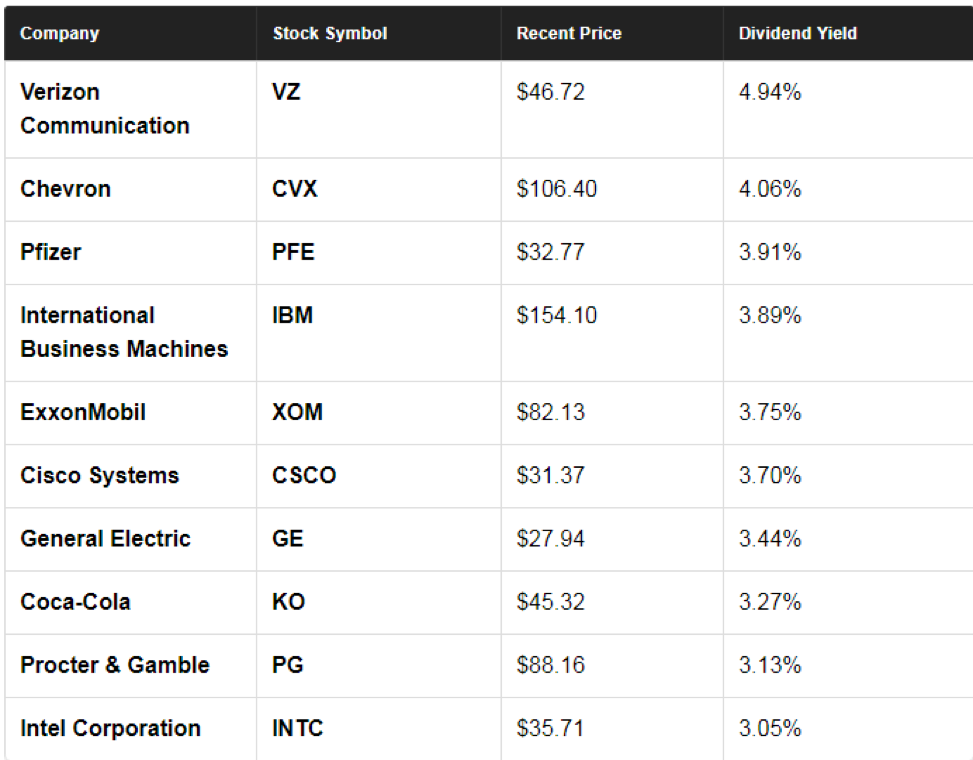Click the Dividend Yield column header
This screenshot has width=973, height=760.
pos(798,34)
